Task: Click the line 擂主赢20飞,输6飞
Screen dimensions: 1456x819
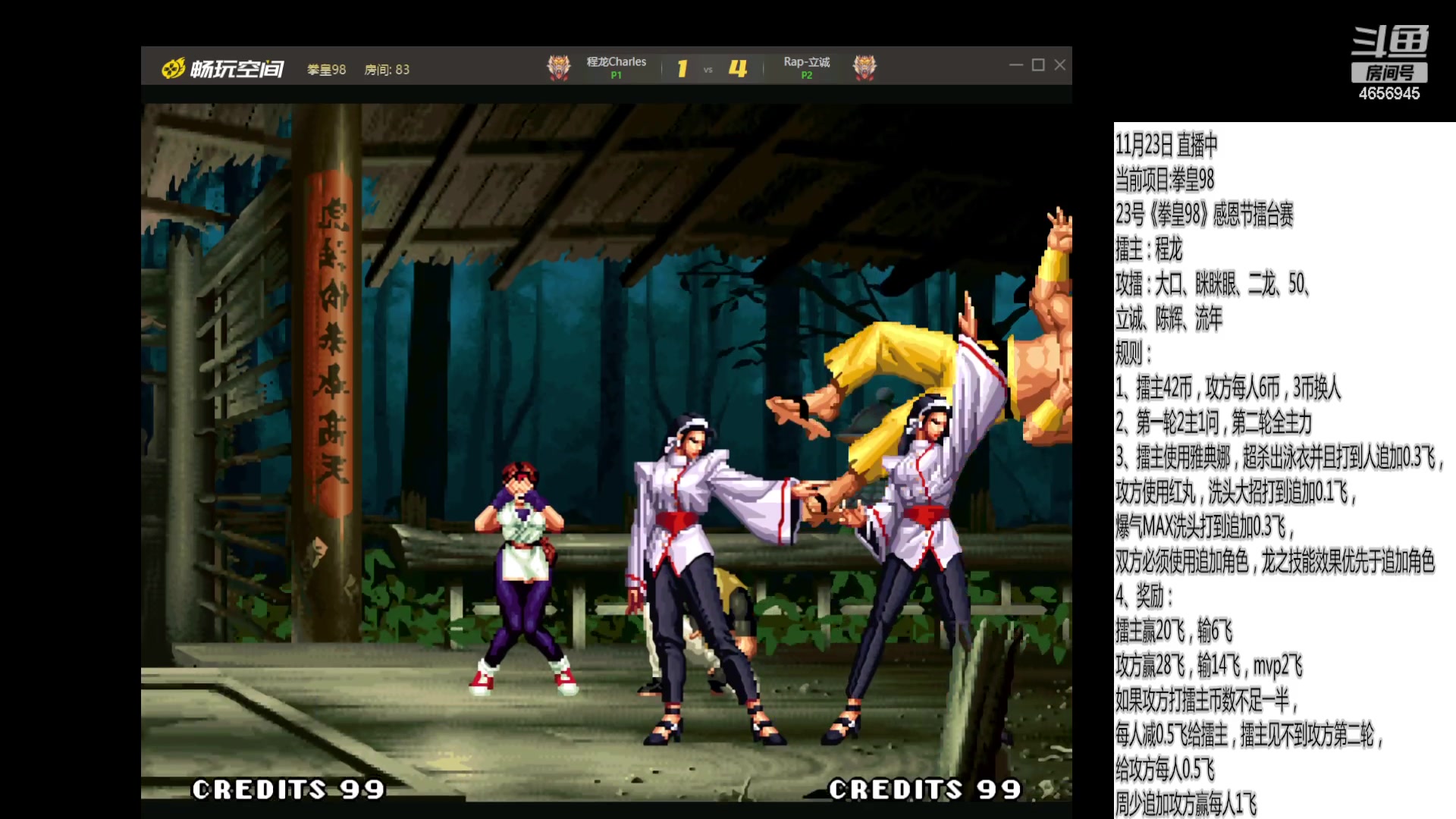Action: click(1174, 631)
